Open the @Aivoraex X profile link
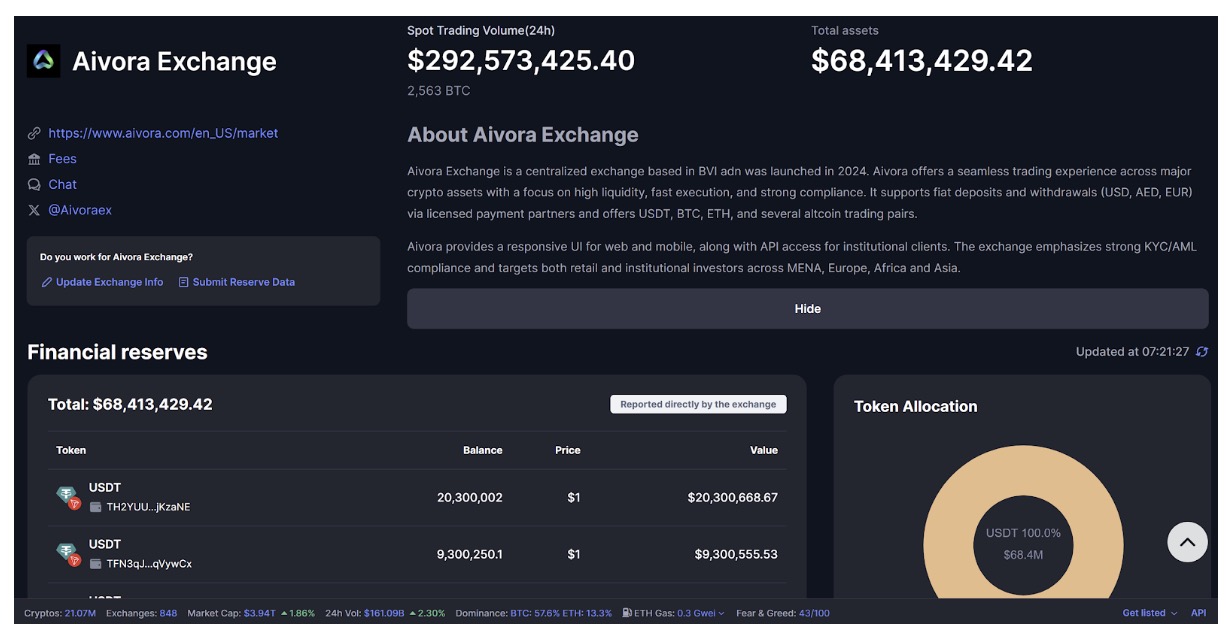 (80, 210)
